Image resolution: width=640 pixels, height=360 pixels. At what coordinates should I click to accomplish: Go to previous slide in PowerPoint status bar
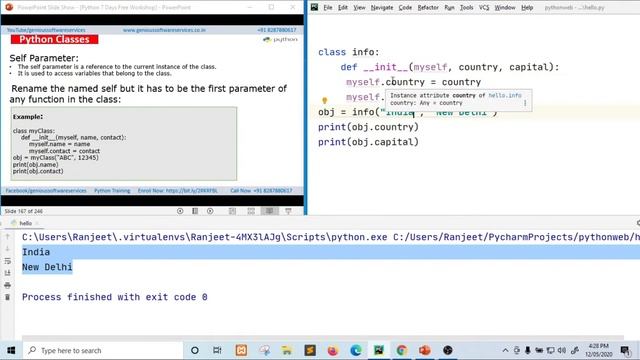point(180,211)
